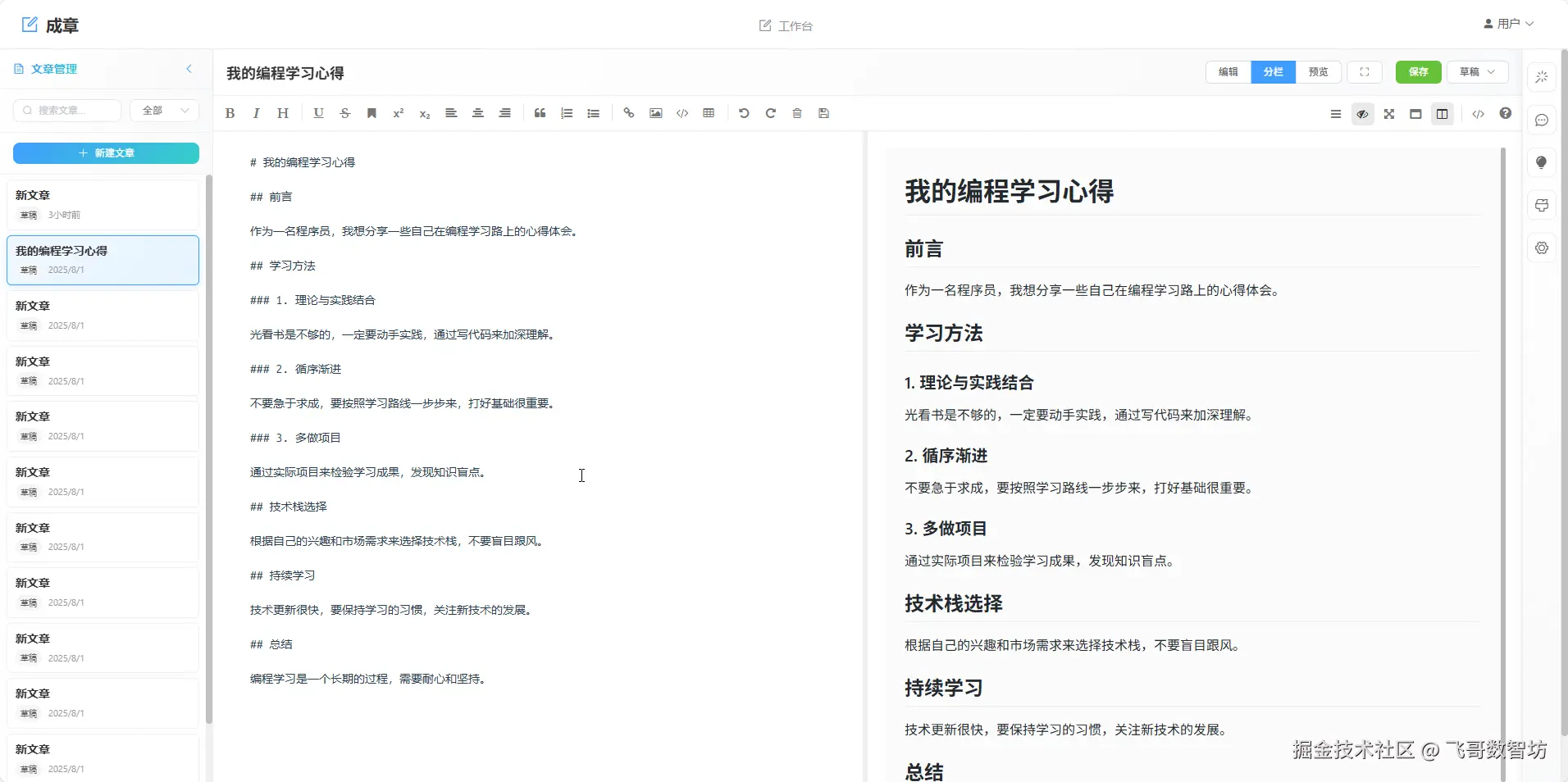Switch to the 编辑 view tab
This screenshot has height=782, width=1568.
pos(1228,72)
